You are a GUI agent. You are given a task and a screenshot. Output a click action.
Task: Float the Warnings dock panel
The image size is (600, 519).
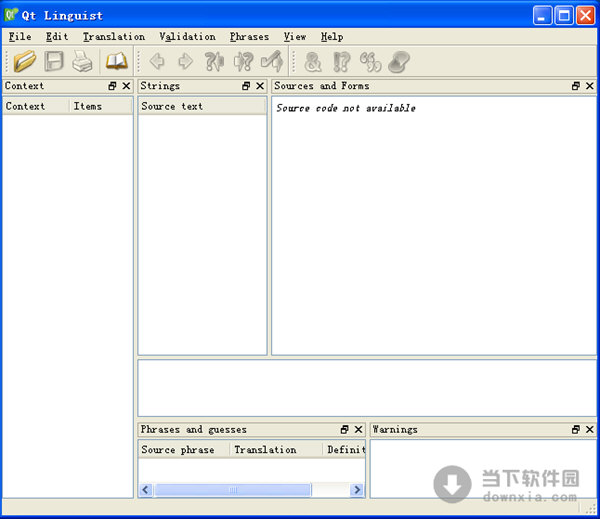tap(576, 429)
